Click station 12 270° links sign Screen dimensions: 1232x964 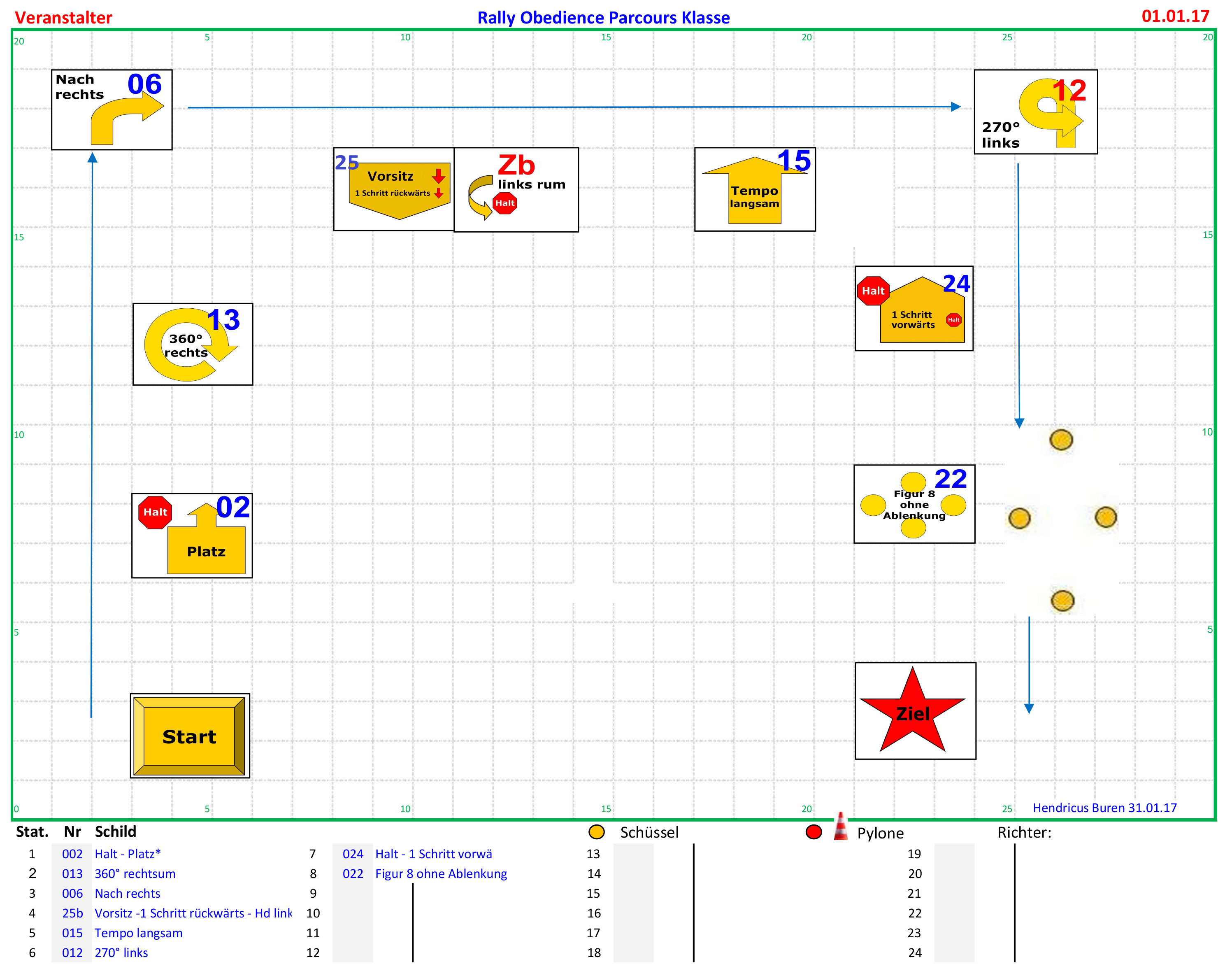pyautogui.click(x=1036, y=111)
